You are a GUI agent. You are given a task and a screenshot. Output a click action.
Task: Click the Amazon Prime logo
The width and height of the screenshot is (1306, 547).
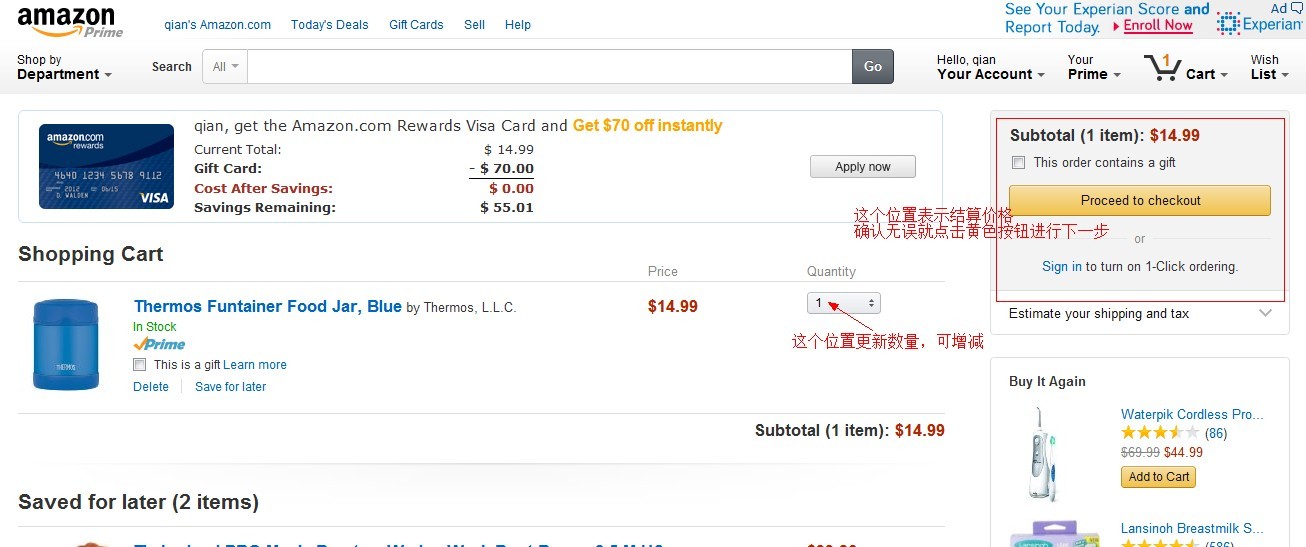pyautogui.click(x=68, y=21)
